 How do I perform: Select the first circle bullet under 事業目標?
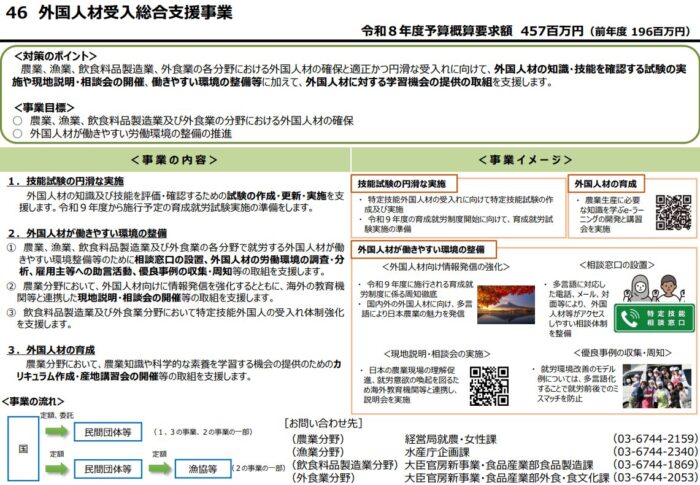17,118
